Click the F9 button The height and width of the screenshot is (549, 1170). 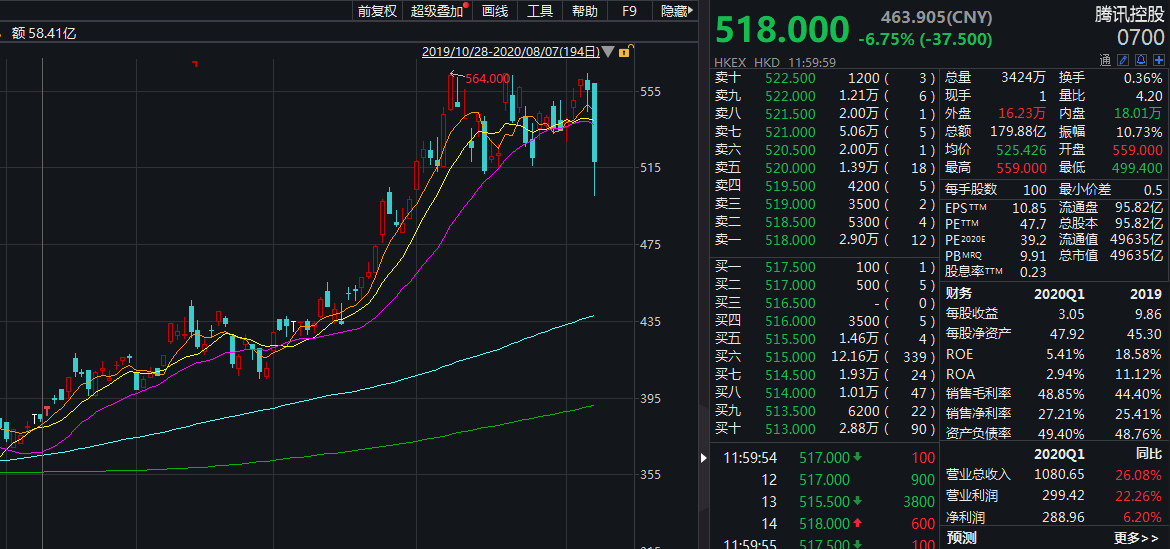[630, 10]
